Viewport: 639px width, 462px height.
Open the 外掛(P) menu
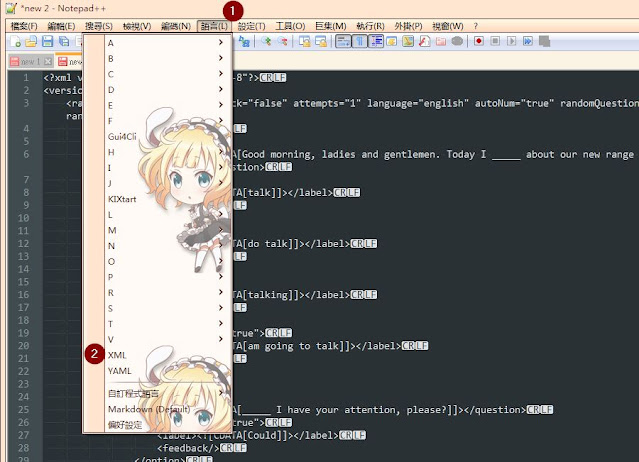pos(408,26)
